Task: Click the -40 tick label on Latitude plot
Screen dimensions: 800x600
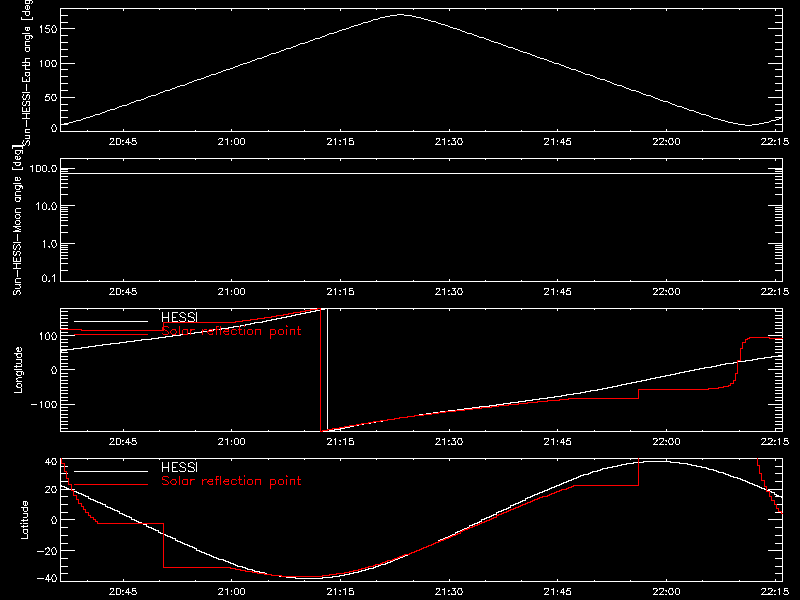Action: [47, 578]
